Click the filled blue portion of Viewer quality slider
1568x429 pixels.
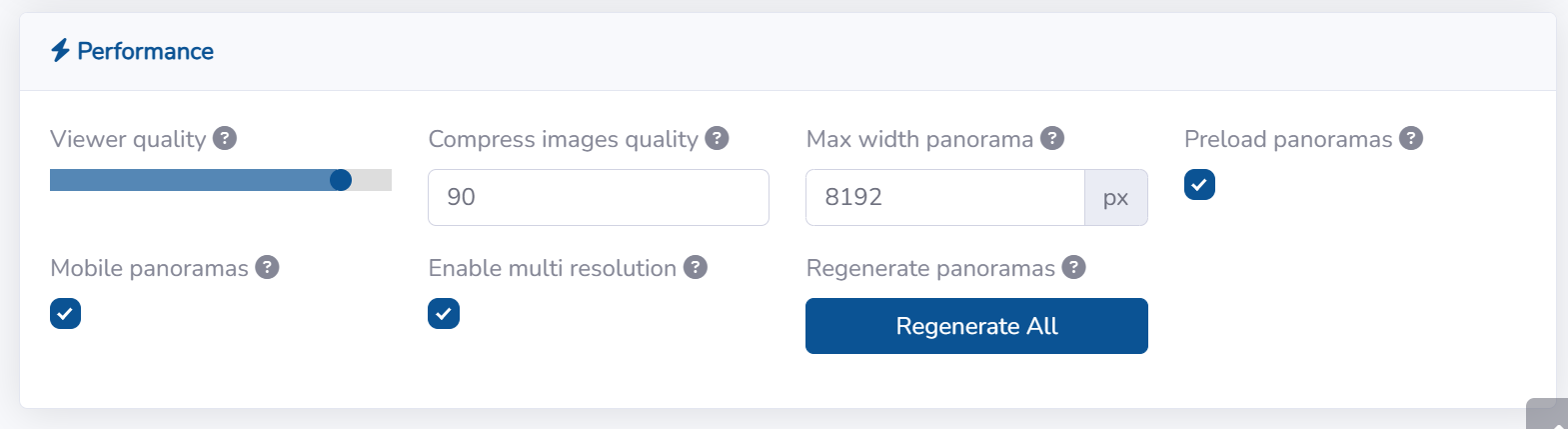[190, 180]
